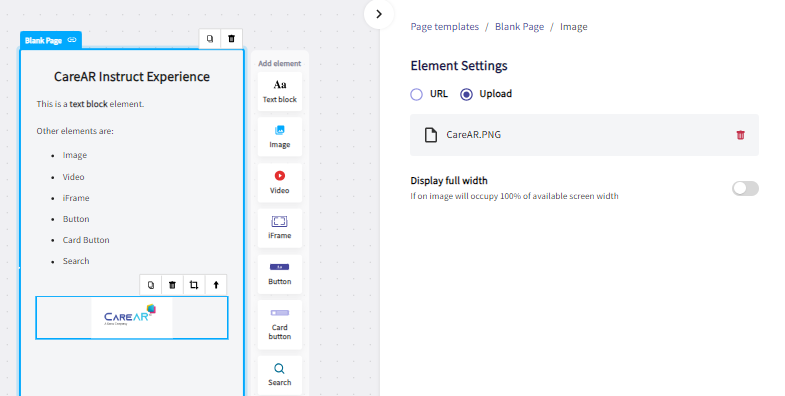The image size is (785, 396).
Task: Add a Video element
Action: tap(279, 182)
